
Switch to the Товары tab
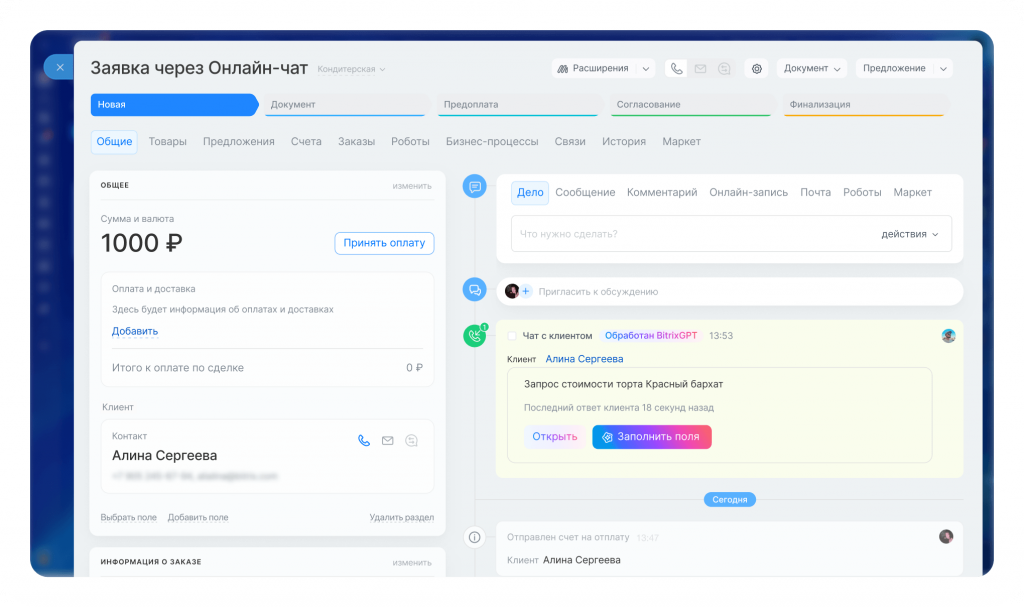[x=167, y=142]
